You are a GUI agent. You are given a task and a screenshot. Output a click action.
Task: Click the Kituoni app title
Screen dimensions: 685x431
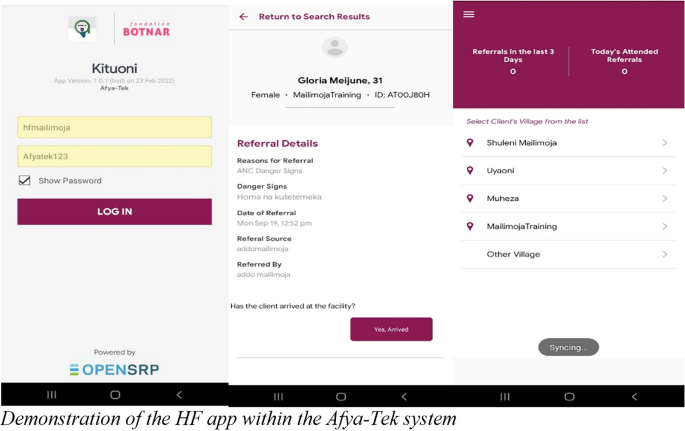[x=114, y=69]
